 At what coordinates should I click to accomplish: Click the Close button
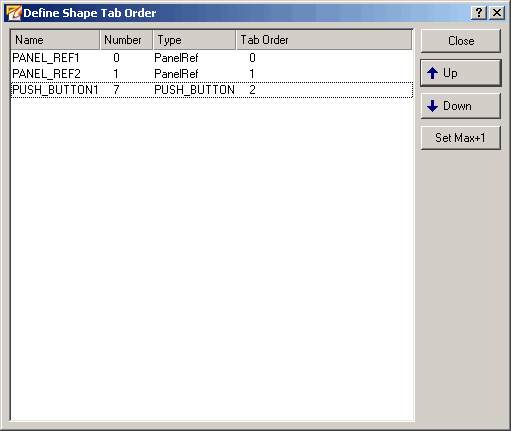[x=461, y=41]
